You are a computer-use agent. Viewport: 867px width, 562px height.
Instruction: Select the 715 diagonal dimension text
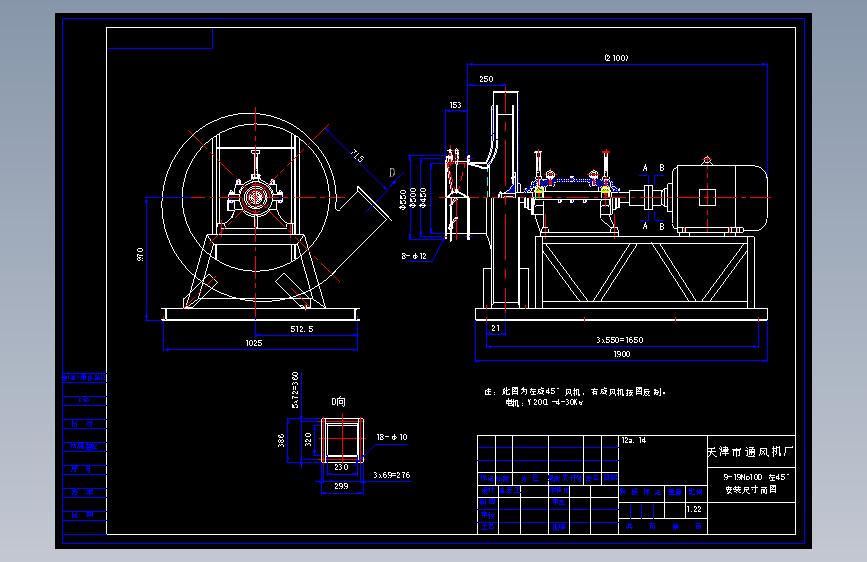click(x=358, y=156)
